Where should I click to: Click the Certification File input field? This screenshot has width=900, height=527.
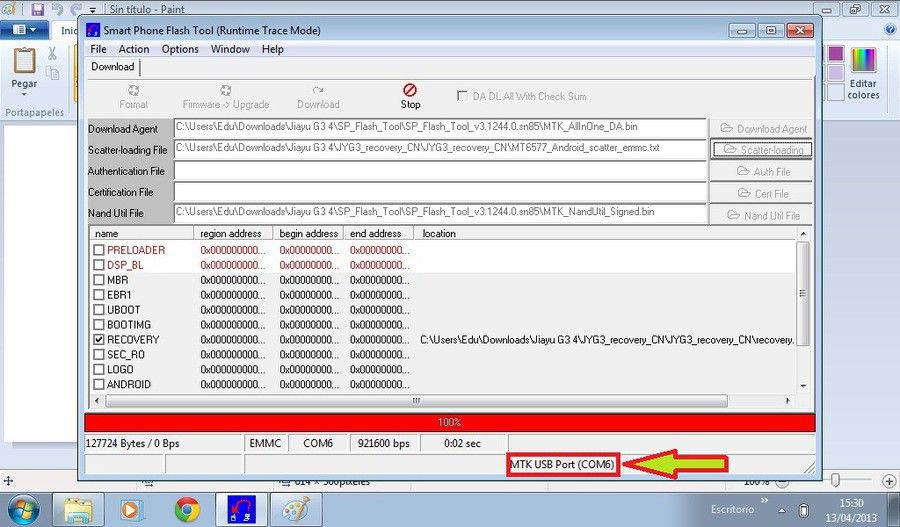click(x=440, y=192)
